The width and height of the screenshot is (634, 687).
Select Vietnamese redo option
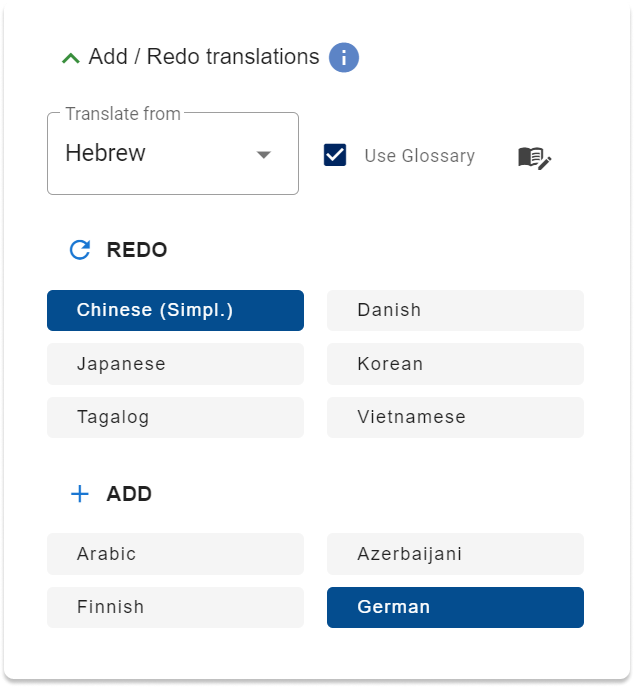coord(455,417)
